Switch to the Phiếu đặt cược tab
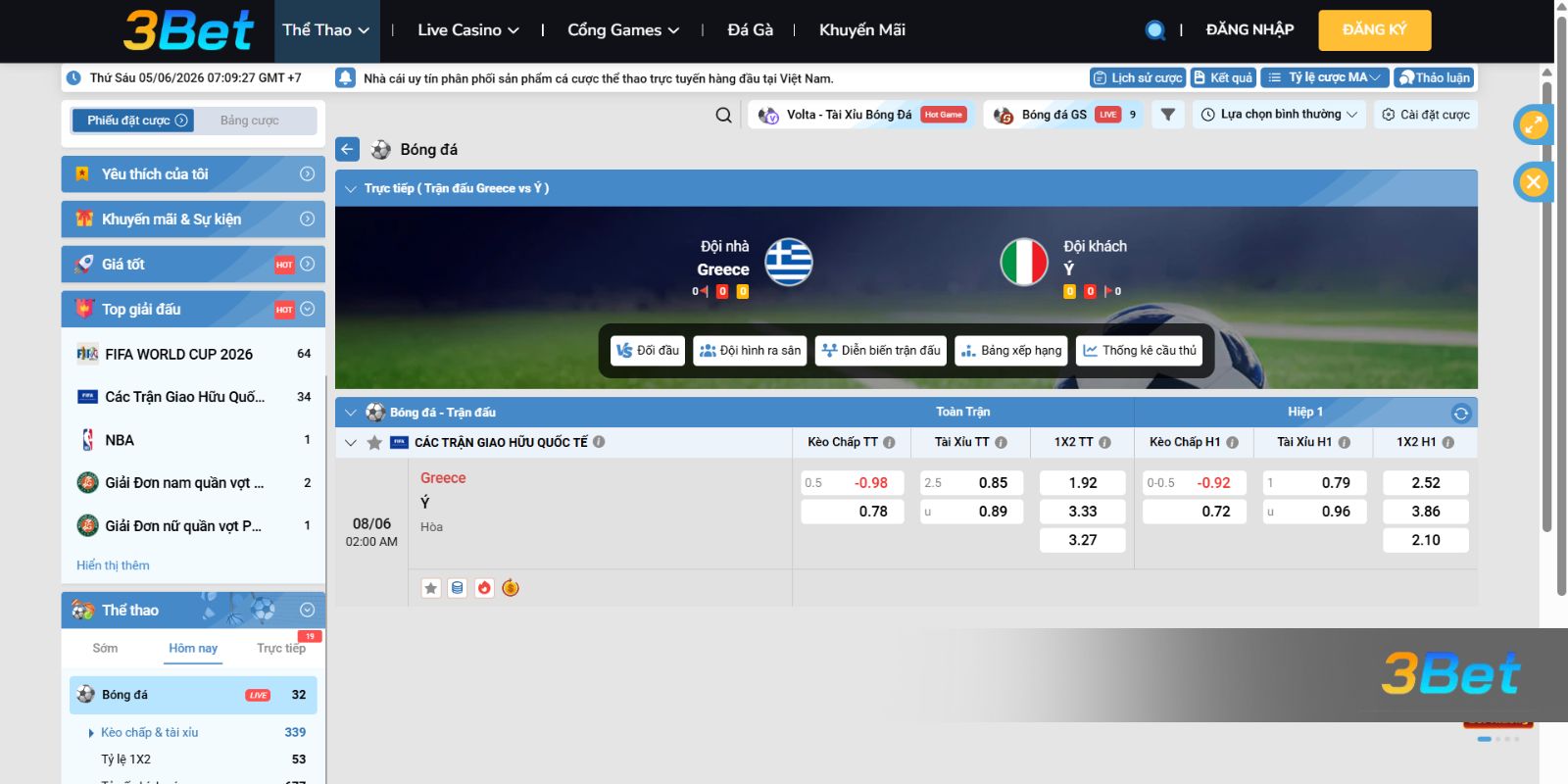The image size is (1568, 784). (x=132, y=121)
